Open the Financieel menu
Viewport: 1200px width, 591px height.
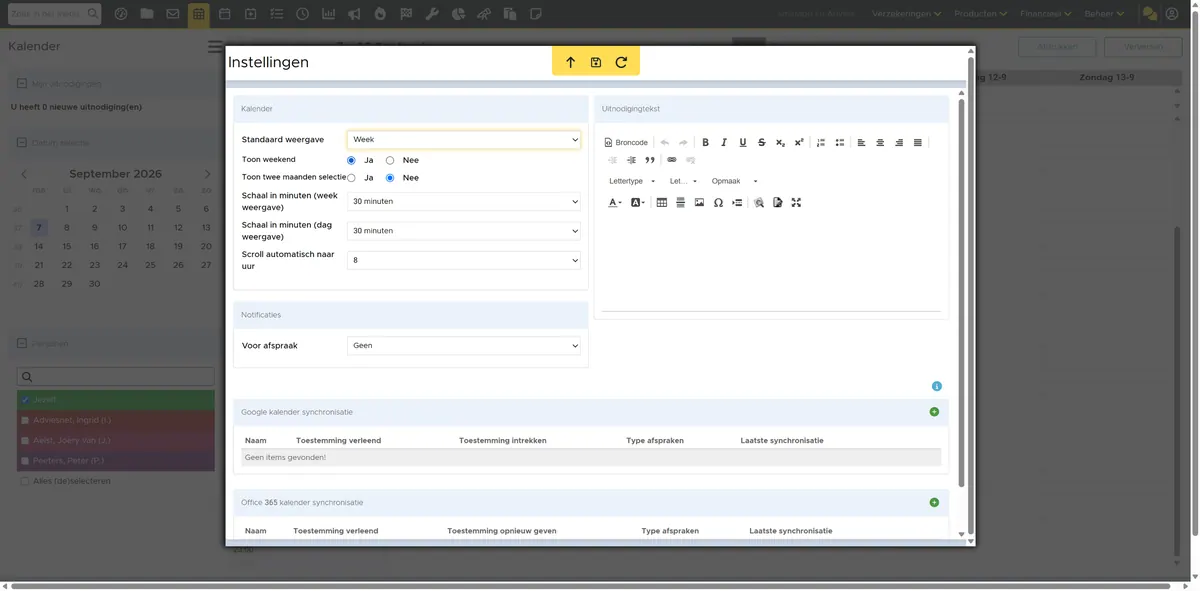coord(1046,14)
